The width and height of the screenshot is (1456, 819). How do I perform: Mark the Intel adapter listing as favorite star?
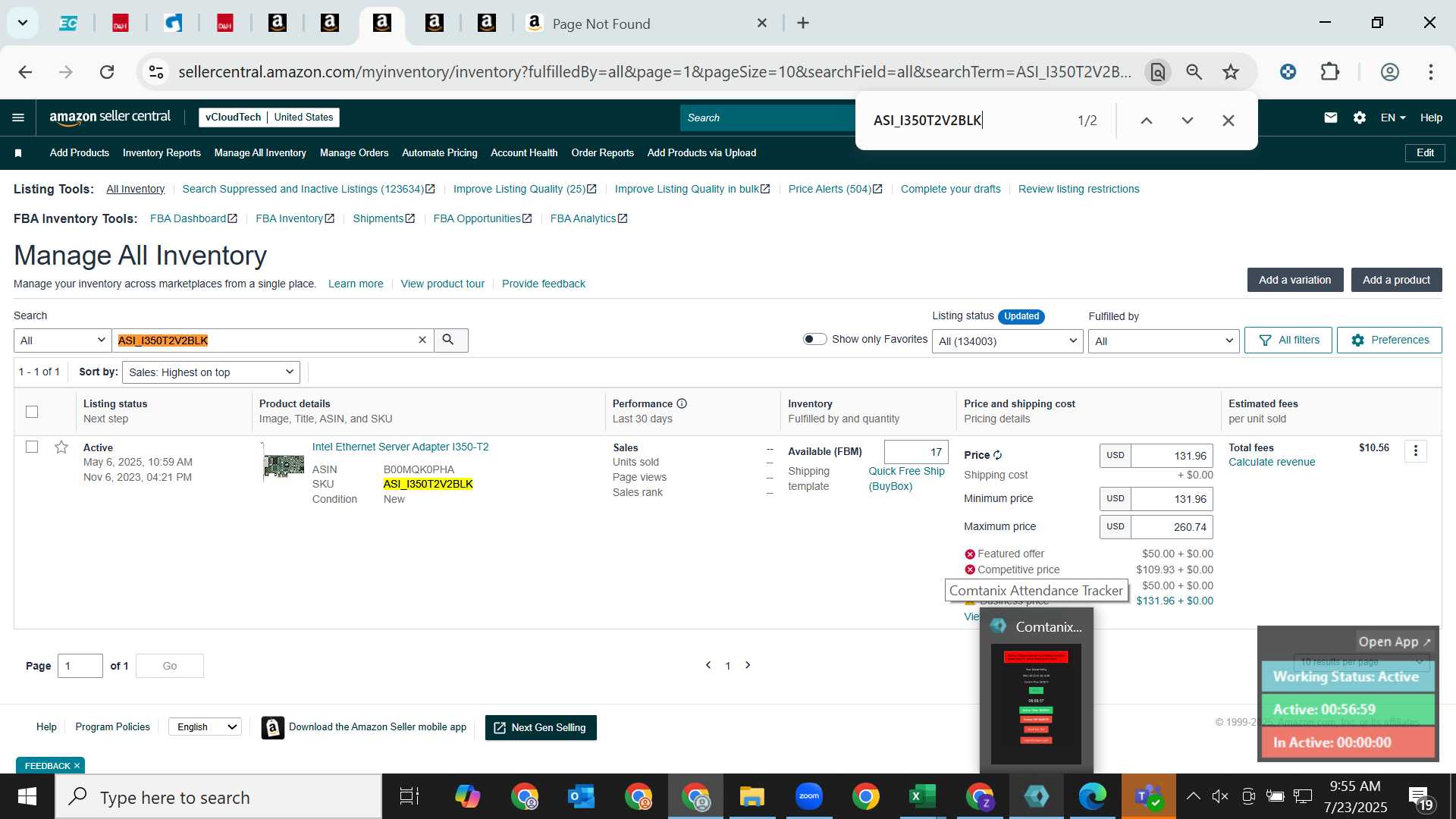click(x=61, y=447)
